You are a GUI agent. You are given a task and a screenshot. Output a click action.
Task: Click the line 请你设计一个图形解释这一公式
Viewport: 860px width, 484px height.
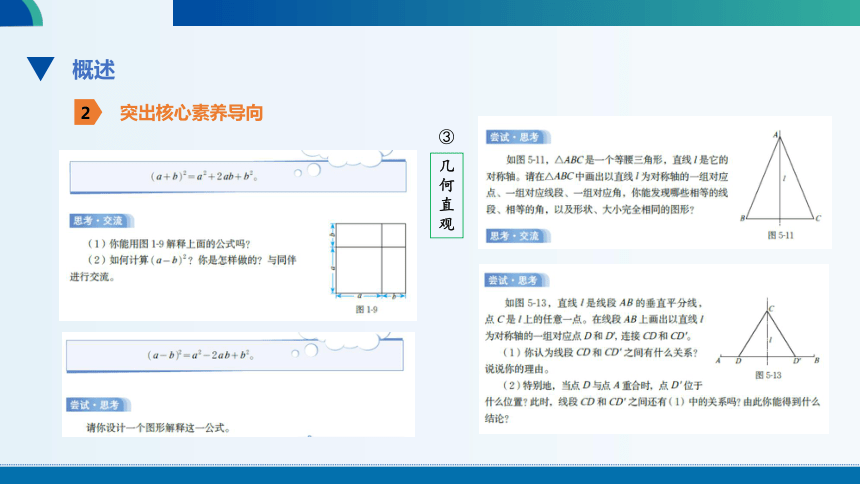(159, 427)
